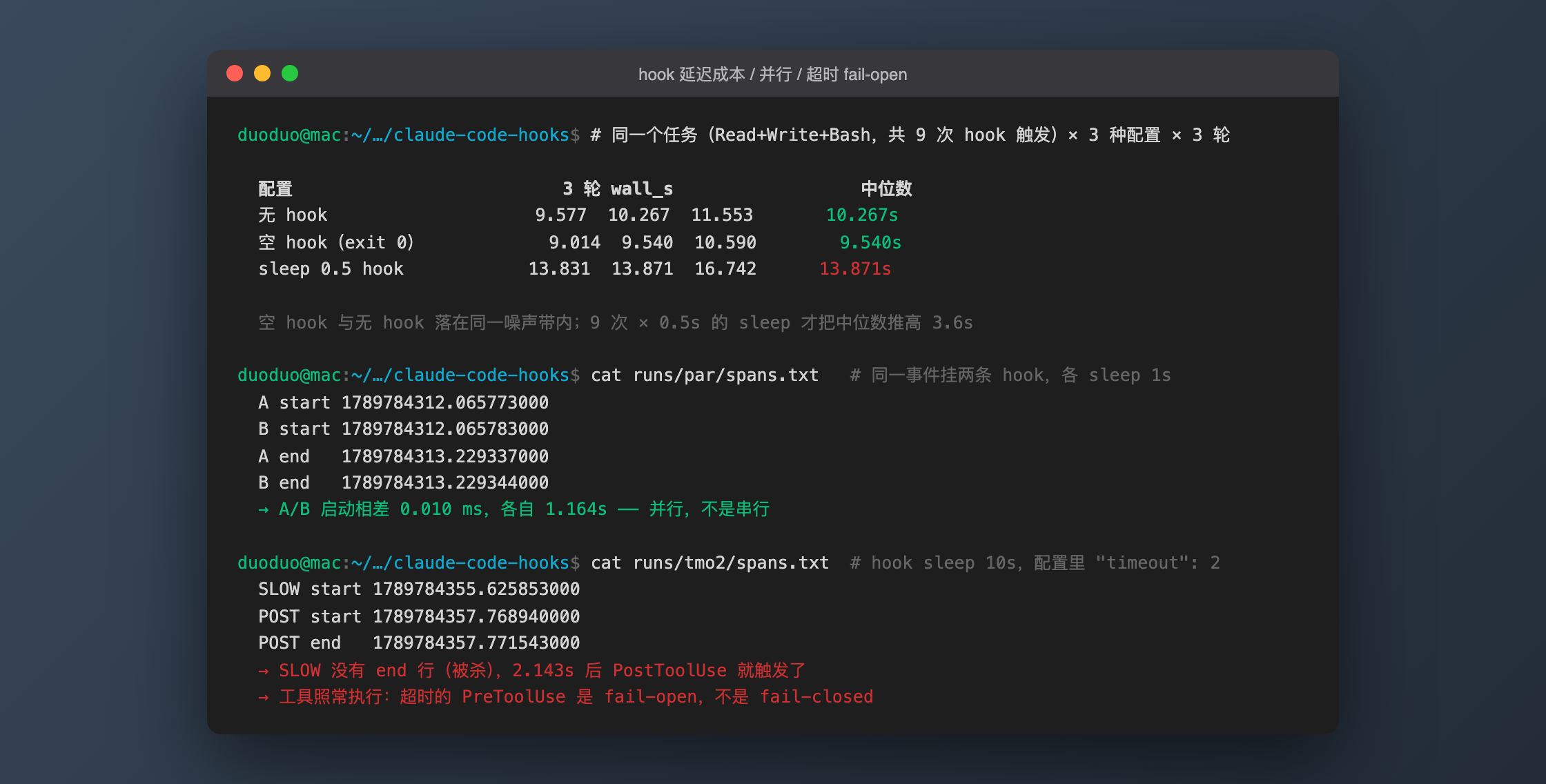Click the '配置' column header
This screenshot has height=784, width=1546.
(x=275, y=188)
